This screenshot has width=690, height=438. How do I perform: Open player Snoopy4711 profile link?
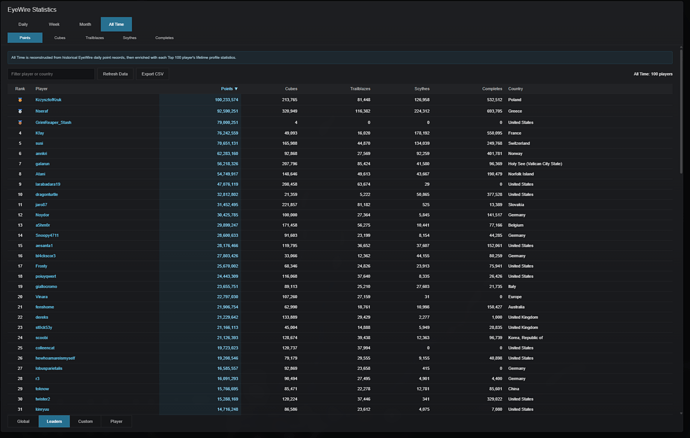[47, 236]
